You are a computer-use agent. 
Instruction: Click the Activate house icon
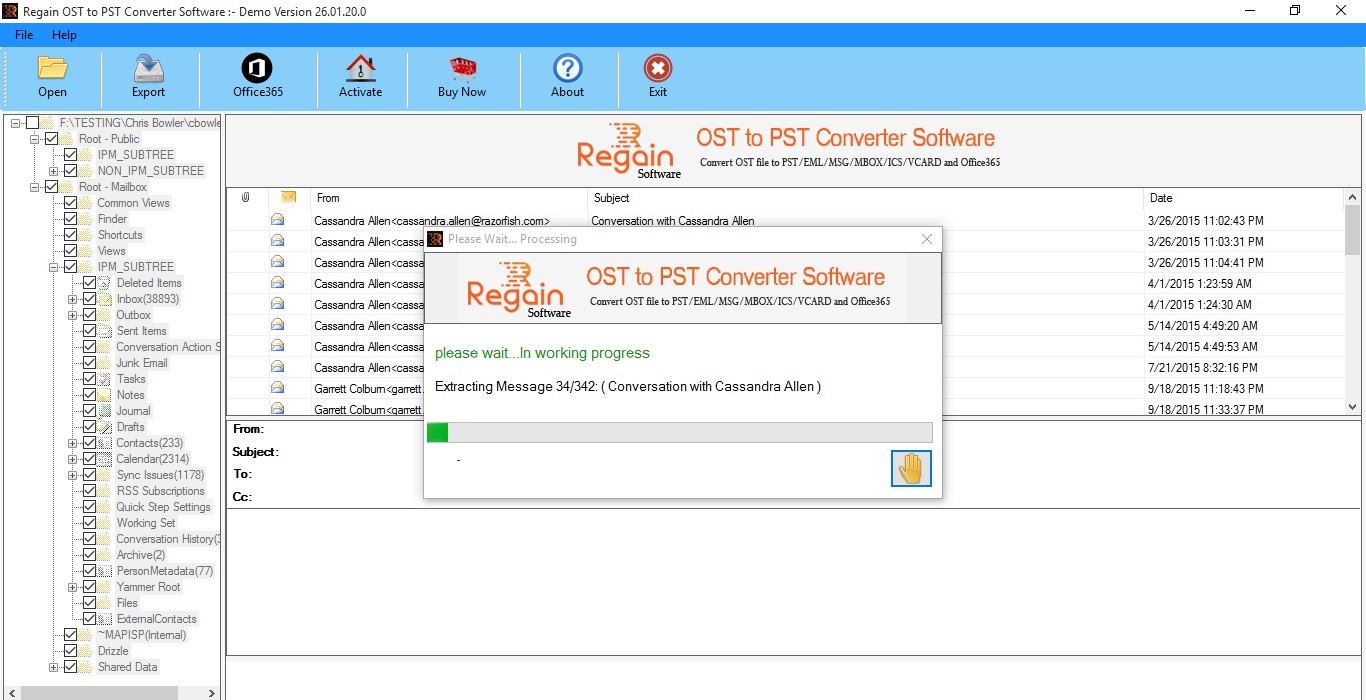[360, 68]
